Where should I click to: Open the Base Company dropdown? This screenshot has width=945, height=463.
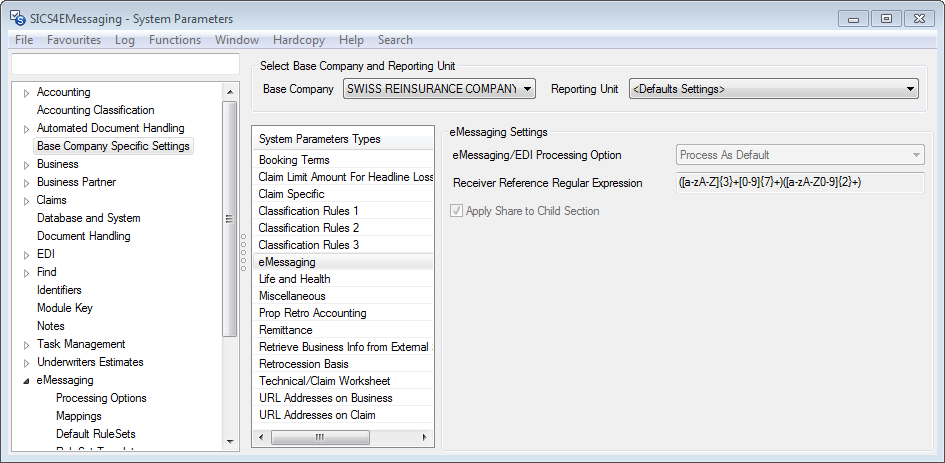(x=439, y=89)
